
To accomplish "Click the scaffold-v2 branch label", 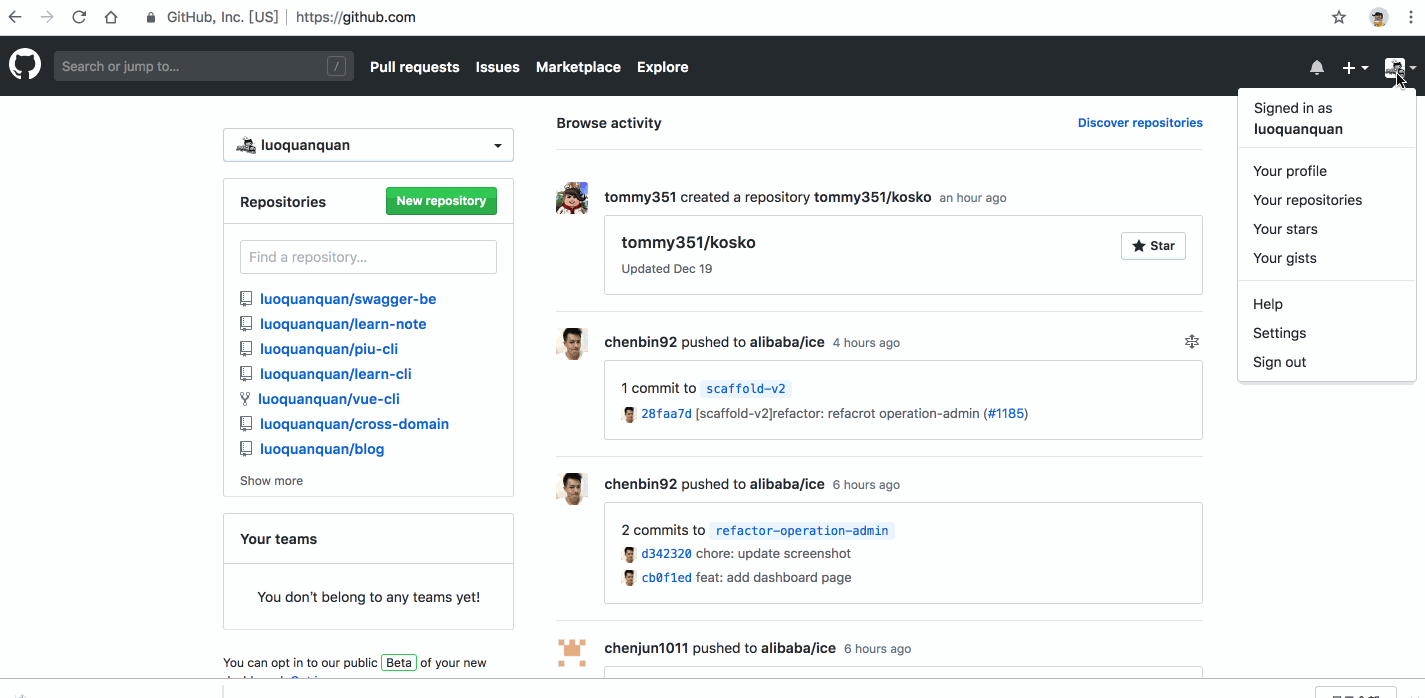I will tap(746, 389).
